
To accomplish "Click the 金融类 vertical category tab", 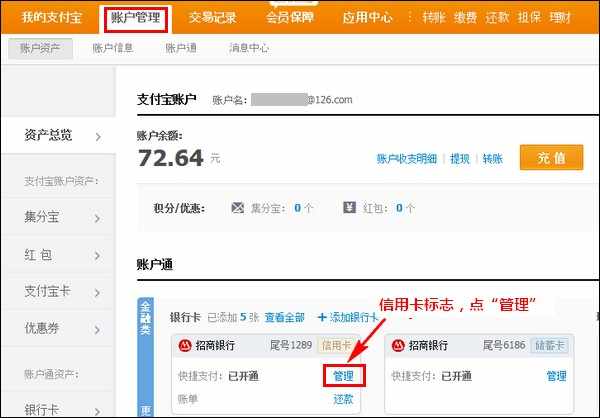I will pyautogui.click(x=145, y=318).
